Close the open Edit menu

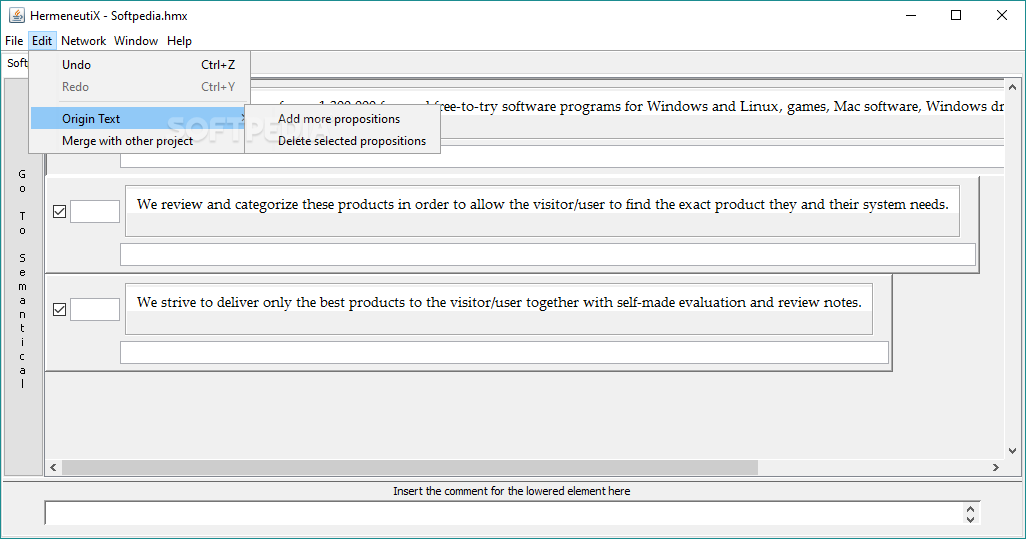coord(42,41)
